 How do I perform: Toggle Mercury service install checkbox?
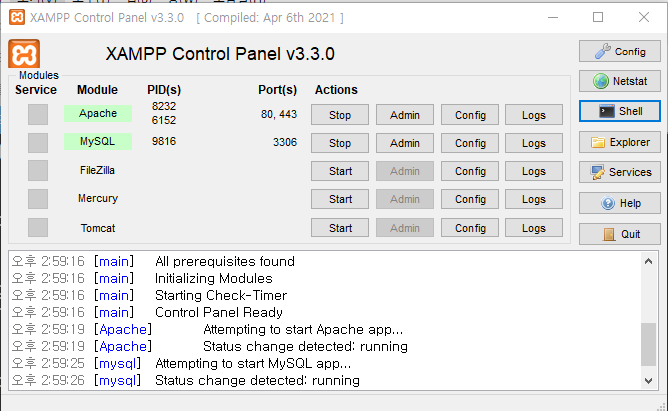38,198
